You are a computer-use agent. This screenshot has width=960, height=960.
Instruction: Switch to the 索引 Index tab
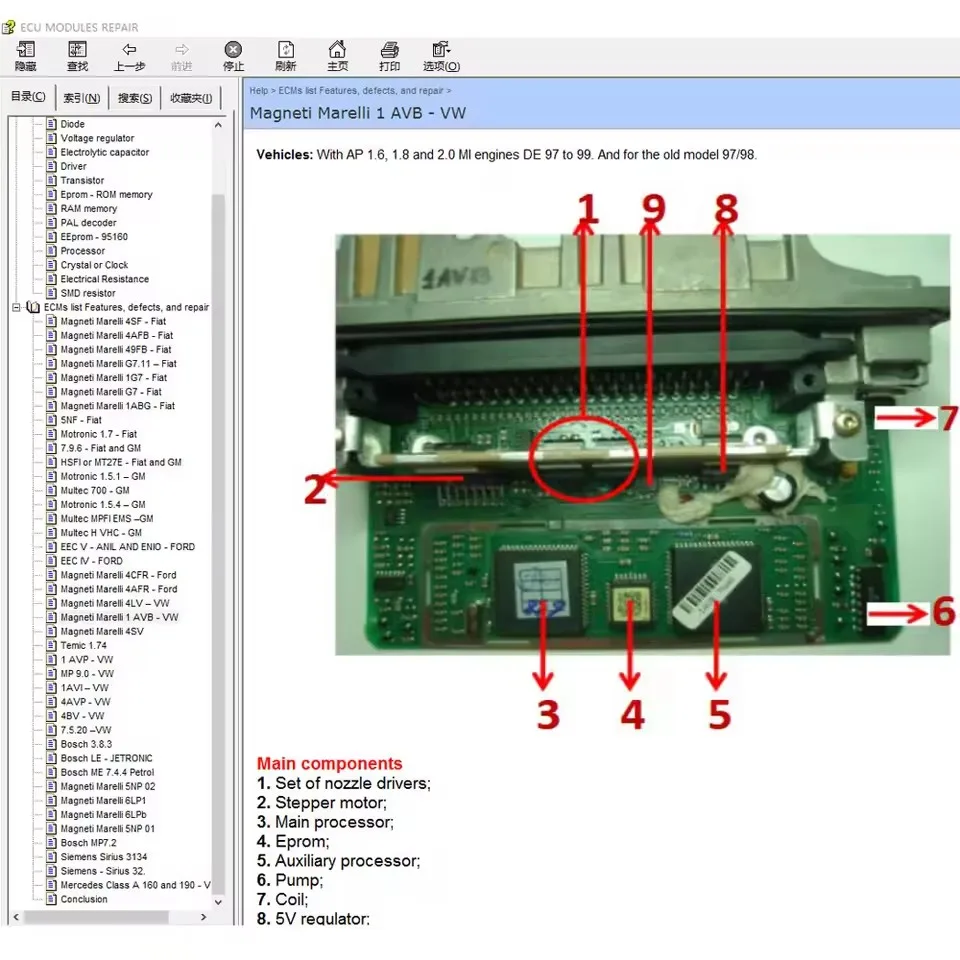click(x=81, y=96)
